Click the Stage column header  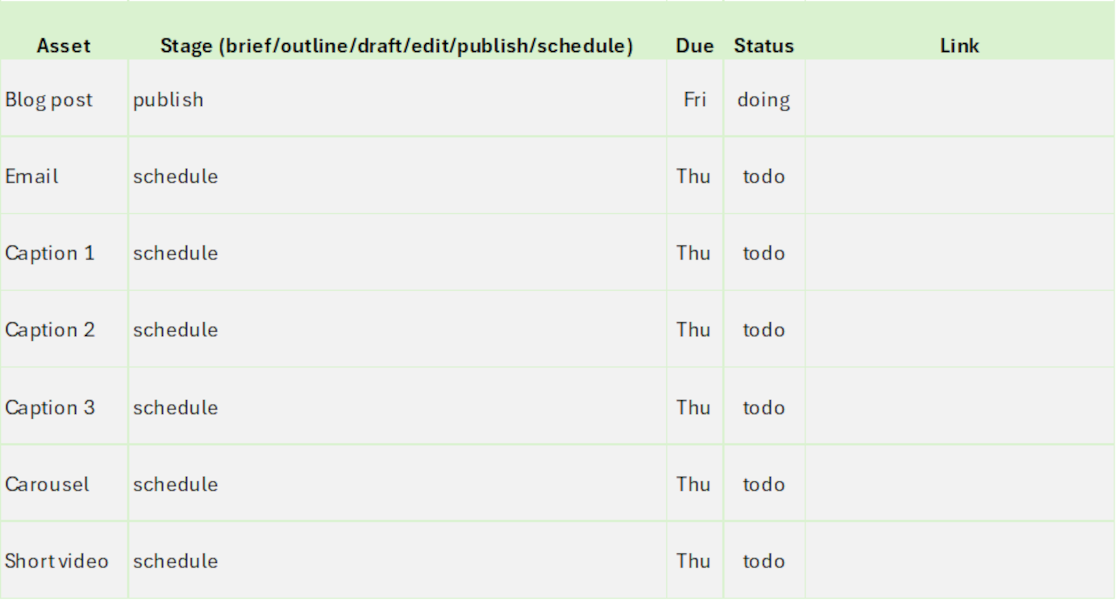coord(397,31)
